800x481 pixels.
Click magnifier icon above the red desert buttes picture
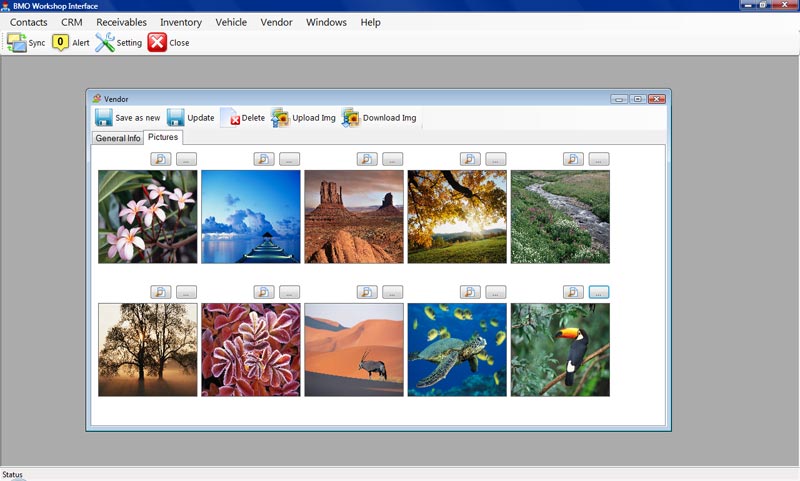tap(367, 159)
